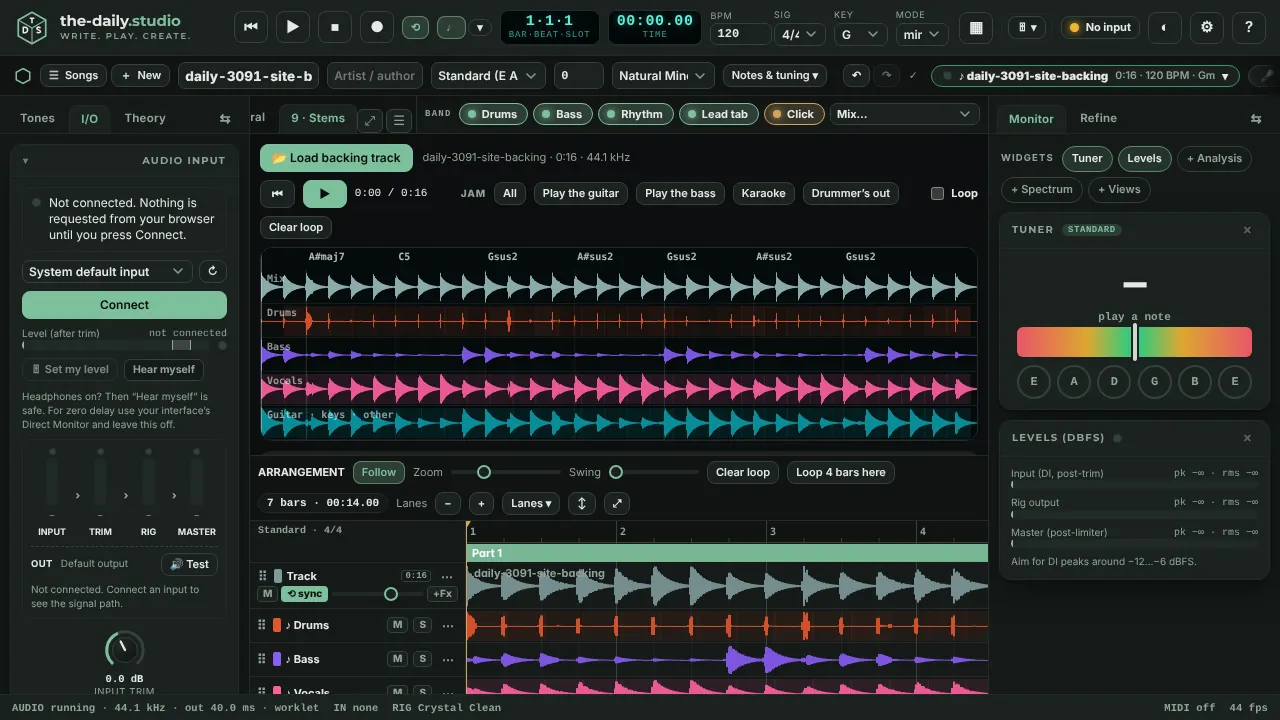Image resolution: width=1280 pixels, height=720 pixels.
Task: Rewind transport to the start
Action: [x=251, y=27]
